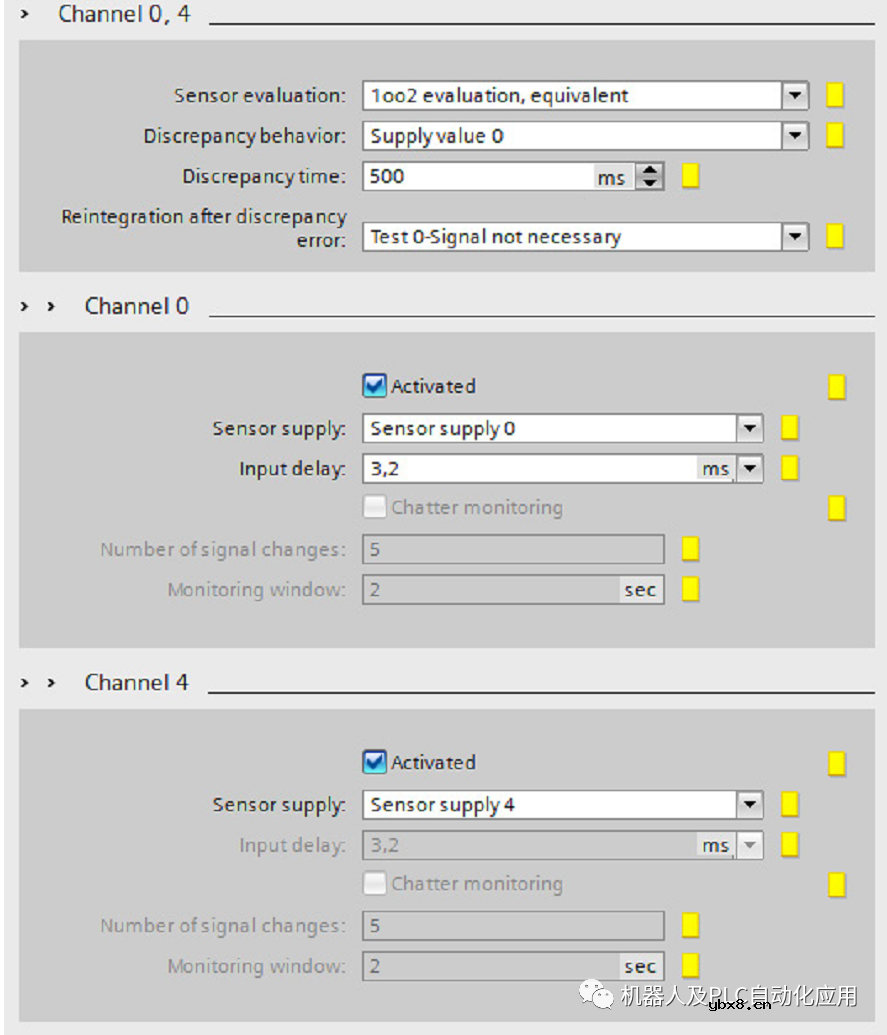Click Chatter monitoring checkbox under Channel 0
This screenshot has height=1035, width=887.
click(x=374, y=507)
